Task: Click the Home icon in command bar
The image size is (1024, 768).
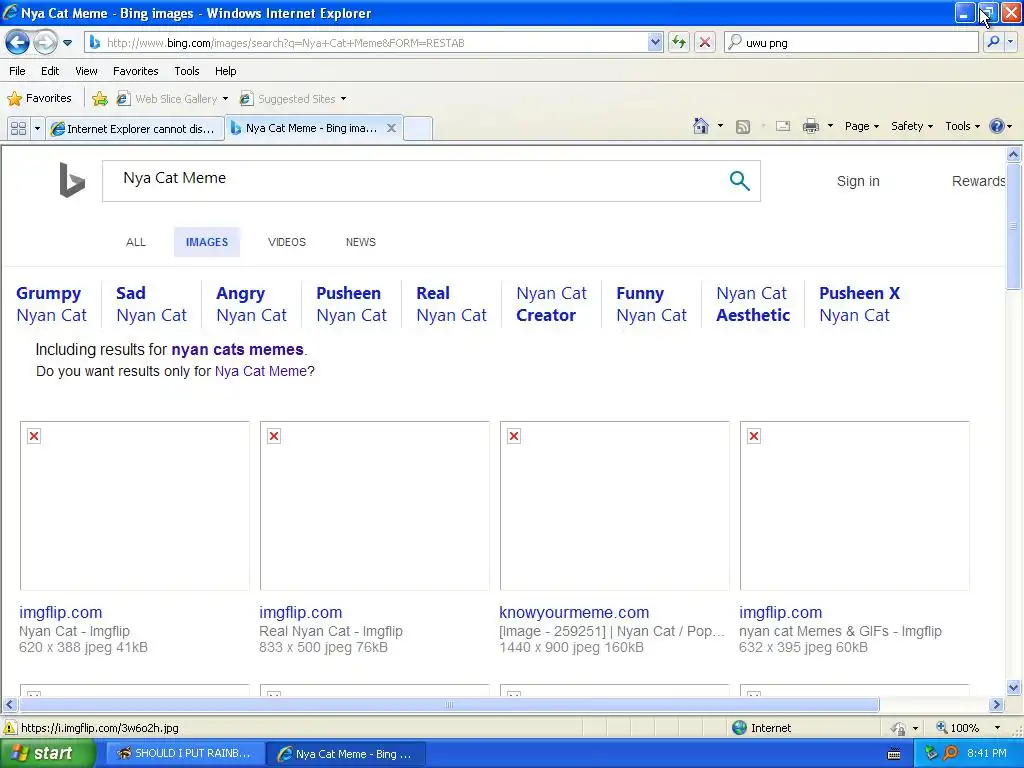Action: click(x=701, y=126)
